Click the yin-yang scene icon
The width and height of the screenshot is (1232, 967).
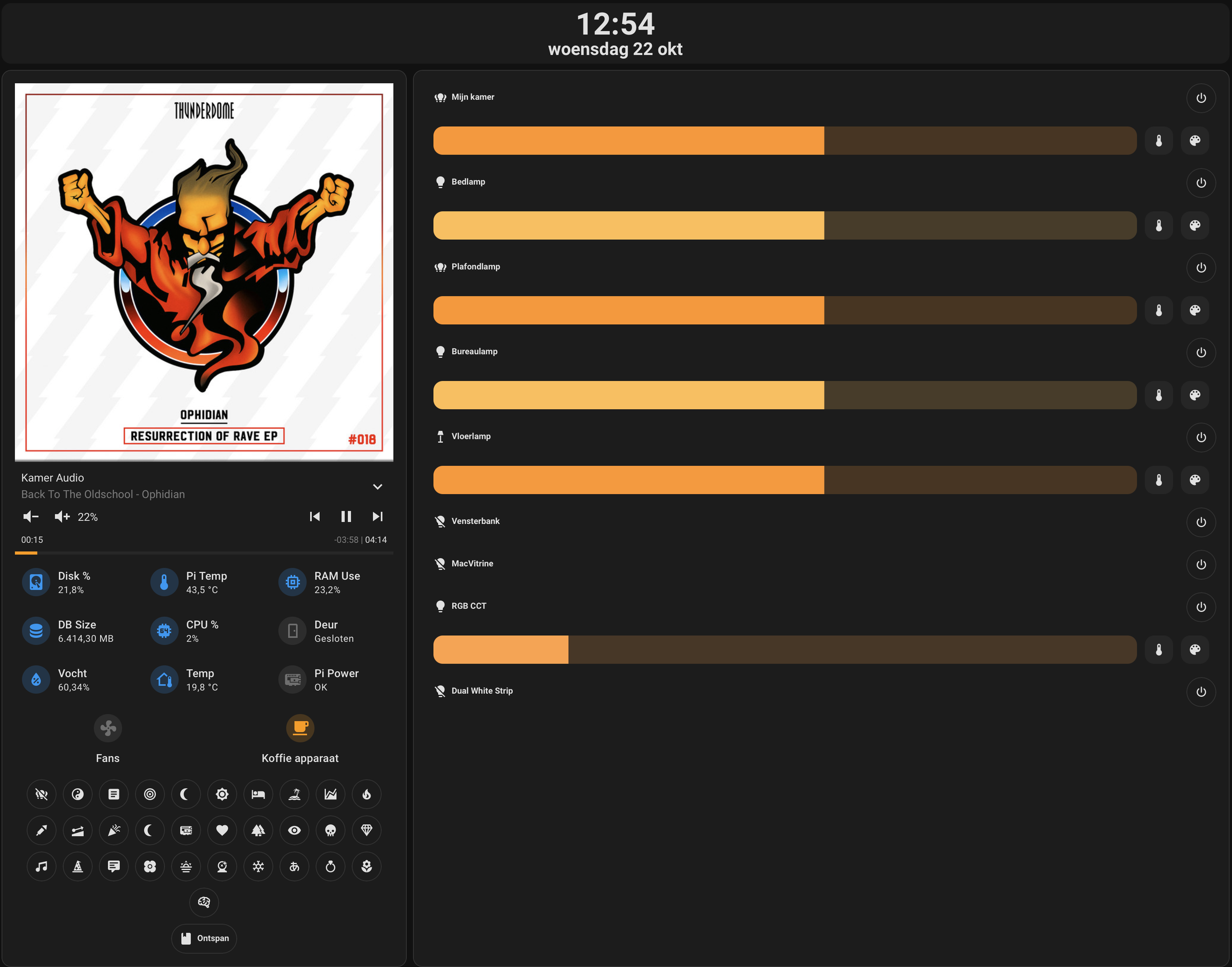pyautogui.click(x=78, y=794)
